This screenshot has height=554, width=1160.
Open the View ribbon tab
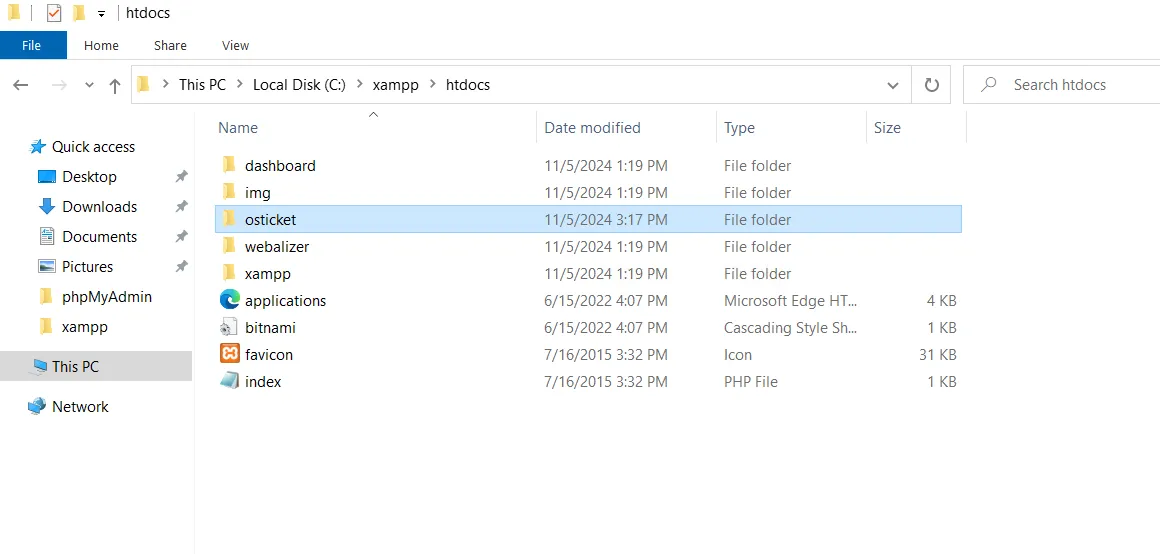click(235, 45)
